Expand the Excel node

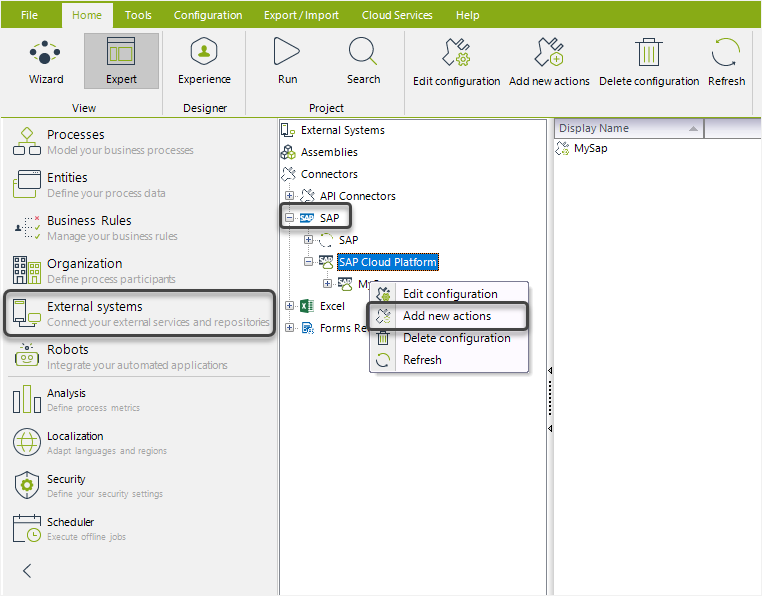(x=289, y=306)
